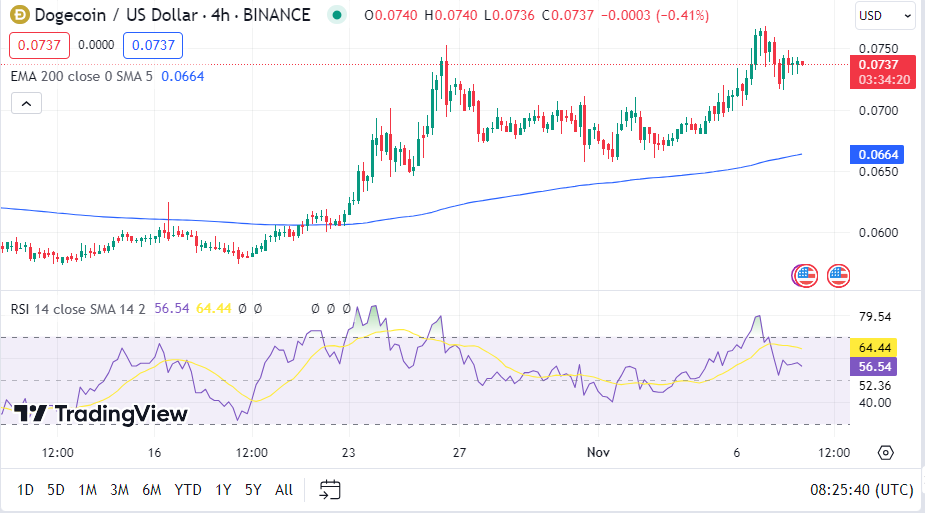Click the yellow 64.44 RSI axis label
925x513 pixels.
coord(874,348)
